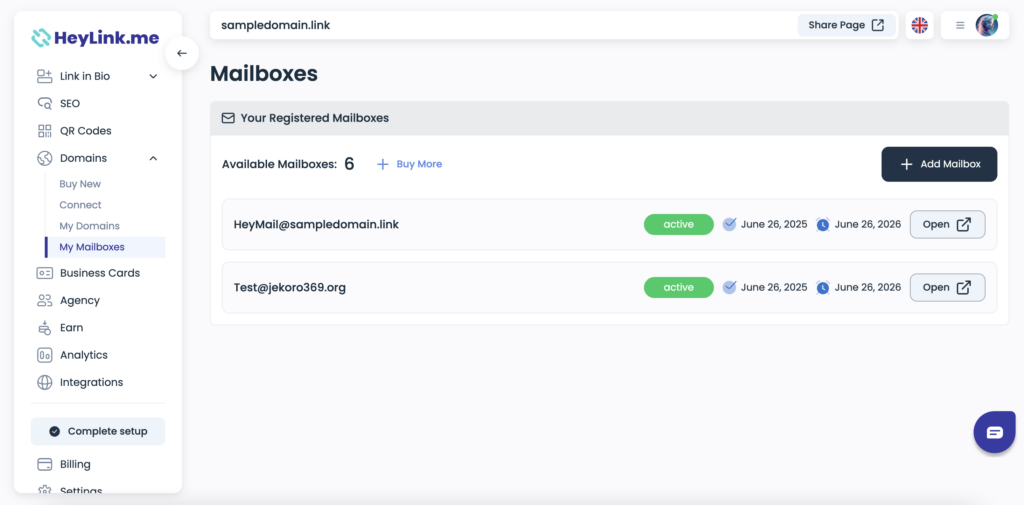Click the user profile avatar
Image resolution: width=1024 pixels, height=505 pixels.
click(986, 25)
